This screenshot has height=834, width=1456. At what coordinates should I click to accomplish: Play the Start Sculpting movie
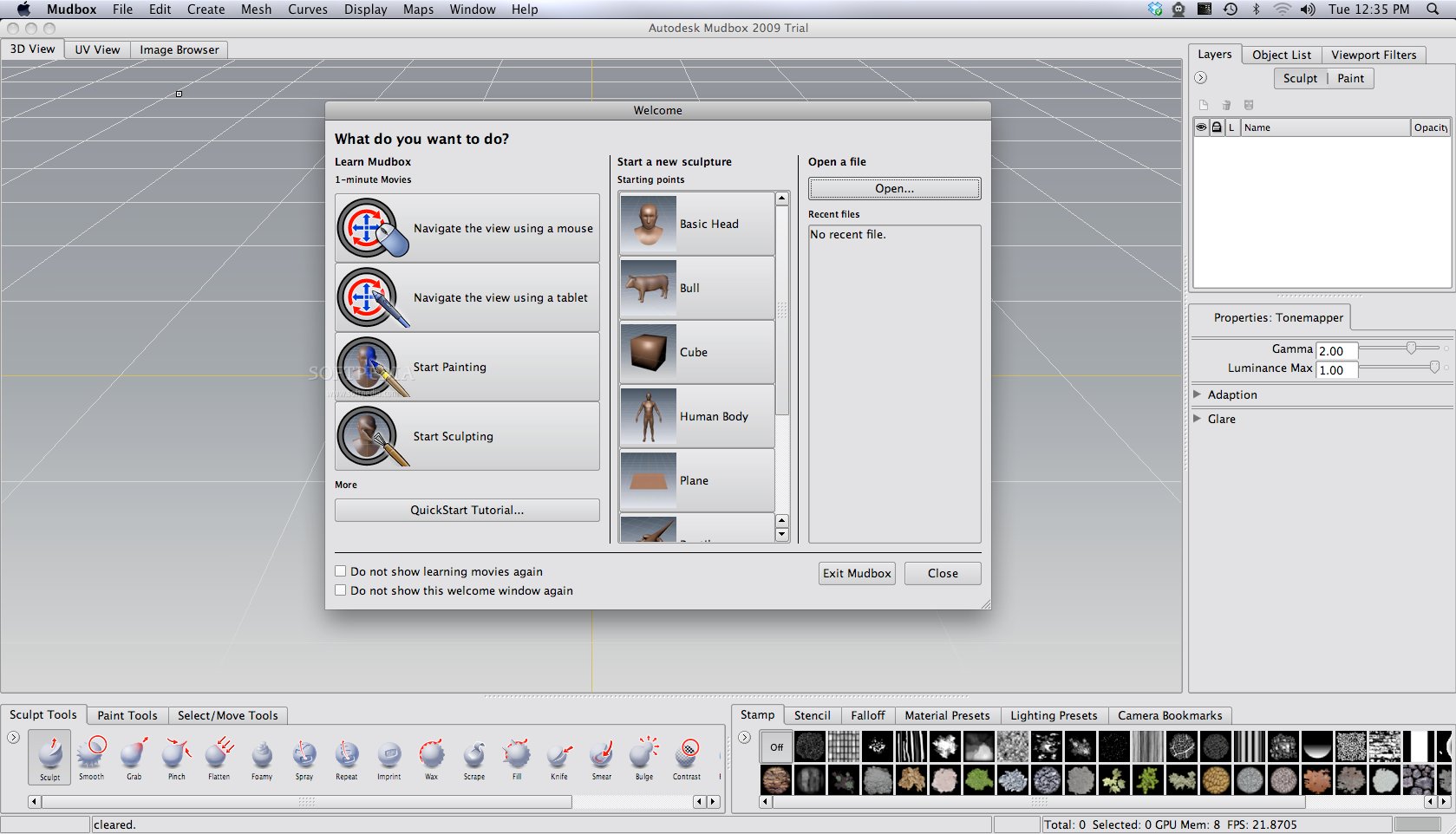(x=467, y=436)
